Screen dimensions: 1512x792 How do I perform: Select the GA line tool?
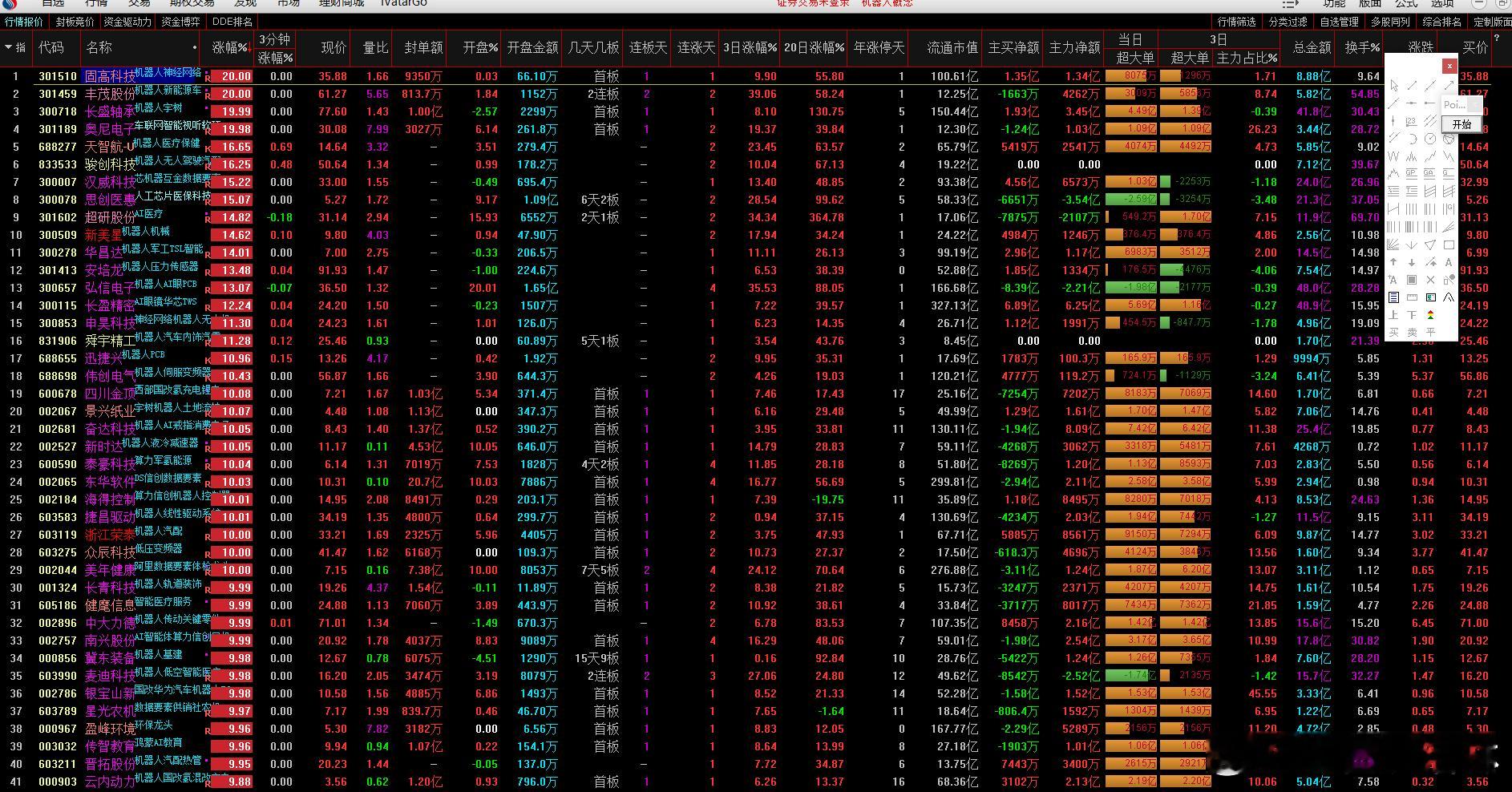pos(1430,172)
